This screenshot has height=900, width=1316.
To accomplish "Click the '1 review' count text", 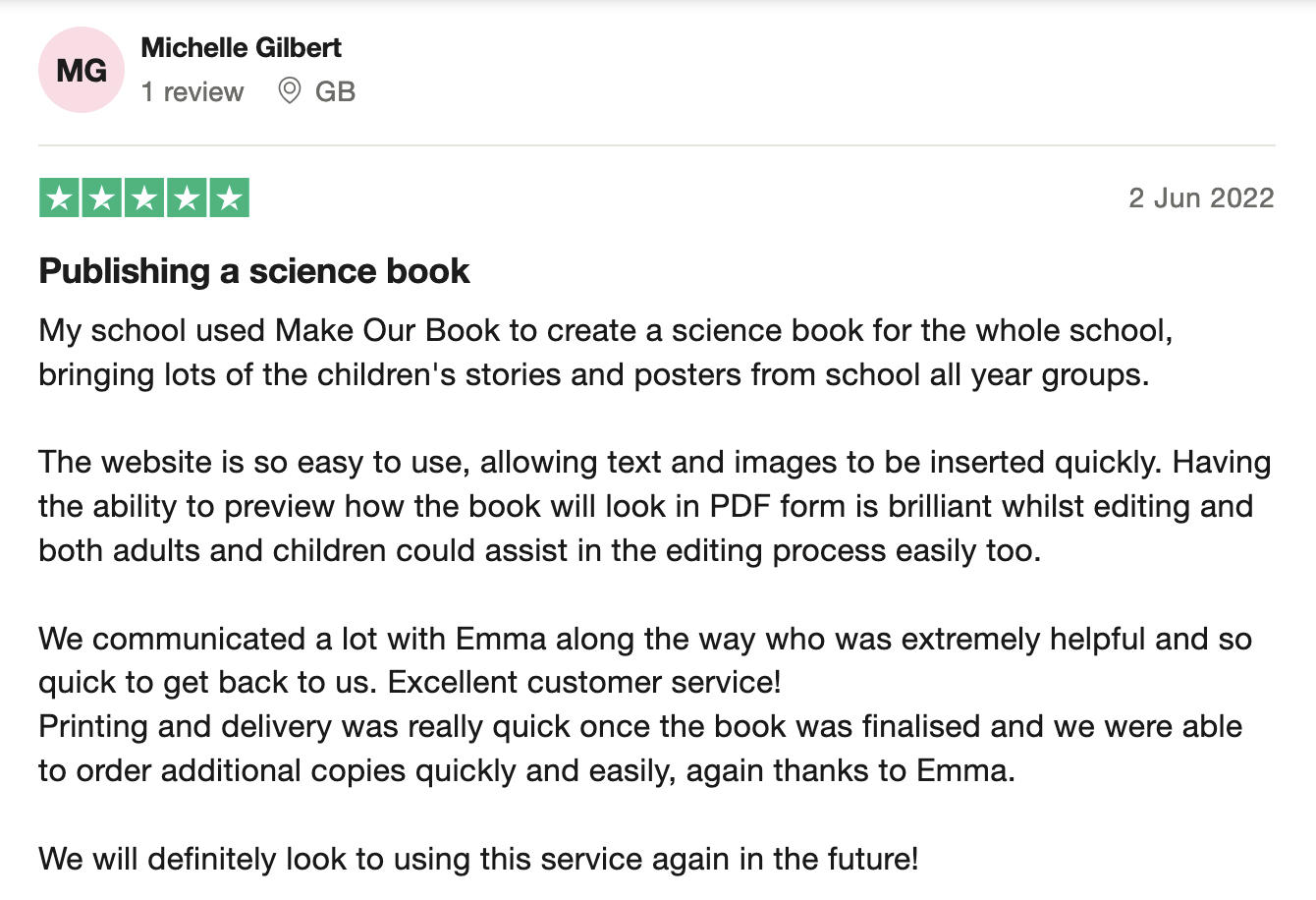I will 192,92.
